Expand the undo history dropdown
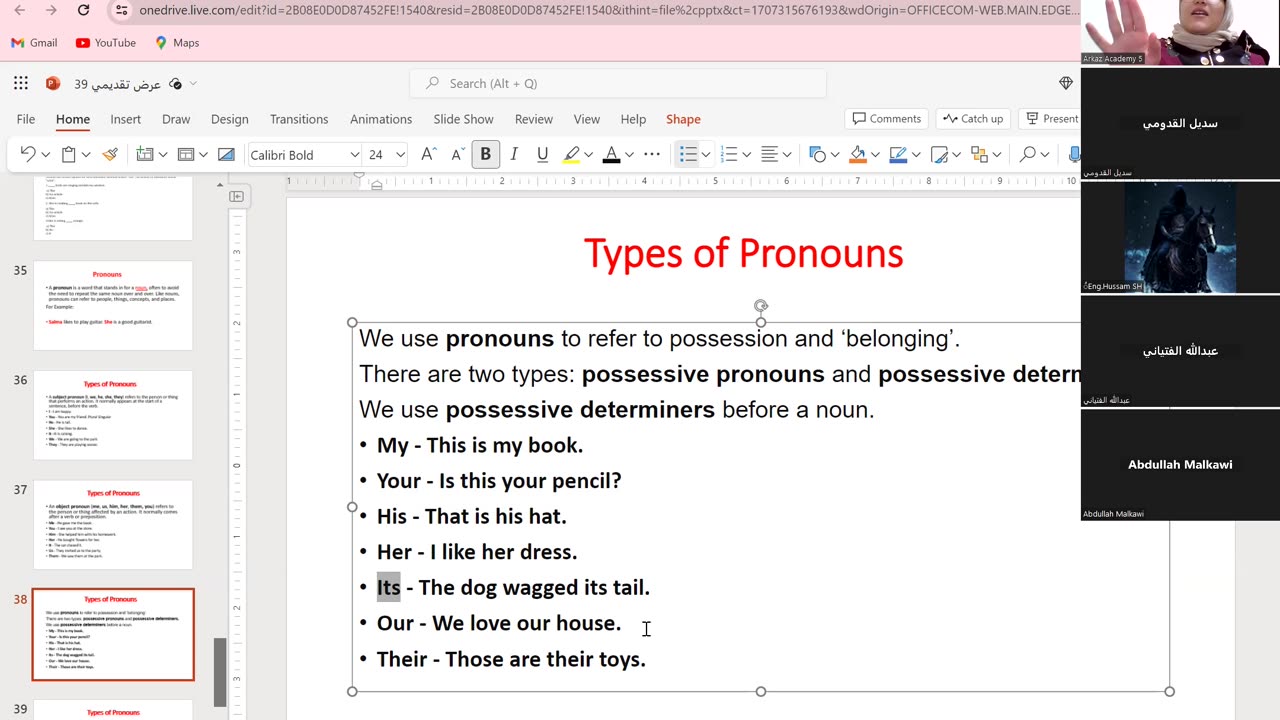The image size is (1280, 720). click(45, 155)
